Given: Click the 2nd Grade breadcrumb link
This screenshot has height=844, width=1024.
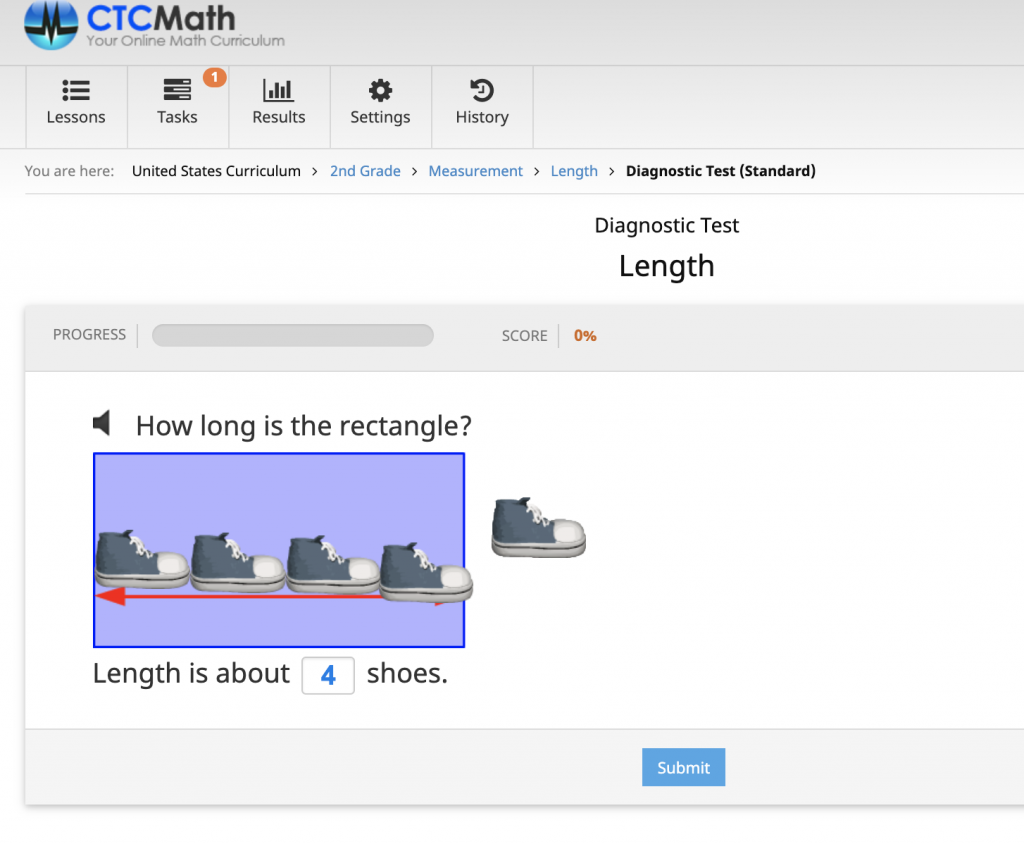Looking at the screenshot, I should pos(365,171).
